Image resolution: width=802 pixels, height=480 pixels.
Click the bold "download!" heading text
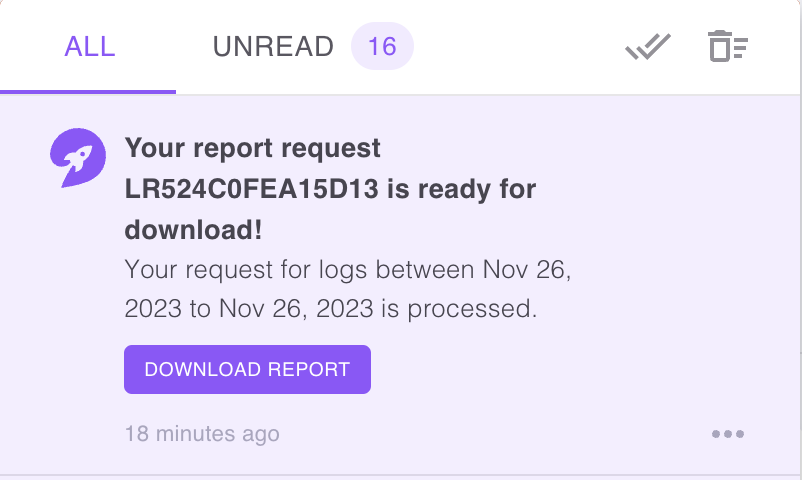(193, 229)
